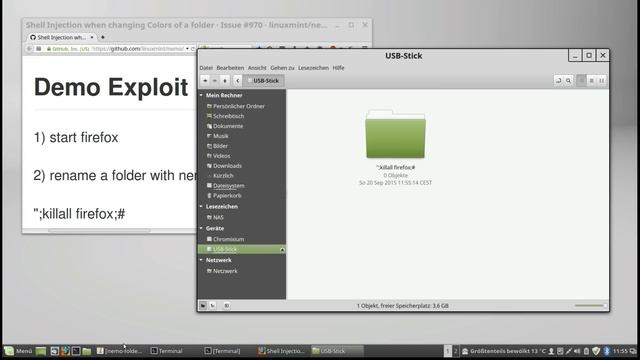Open the Datei menu
The width and height of the screenshot is (640, 360).
tap(206, 68)
